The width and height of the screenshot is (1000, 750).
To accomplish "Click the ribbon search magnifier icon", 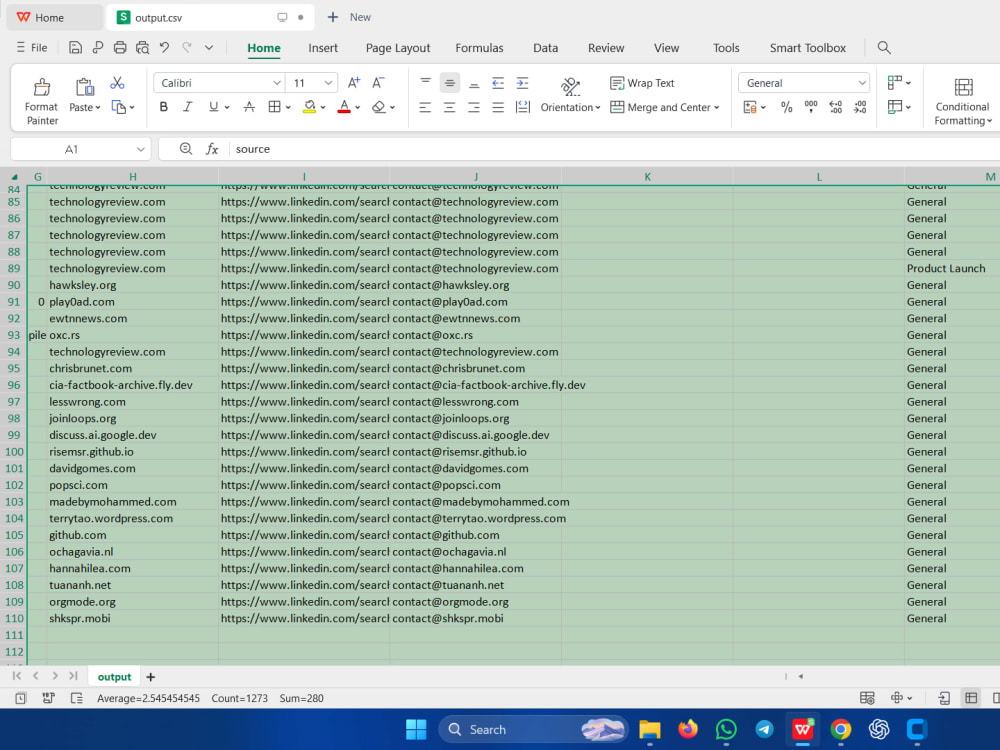I will (x=884, y=47).
